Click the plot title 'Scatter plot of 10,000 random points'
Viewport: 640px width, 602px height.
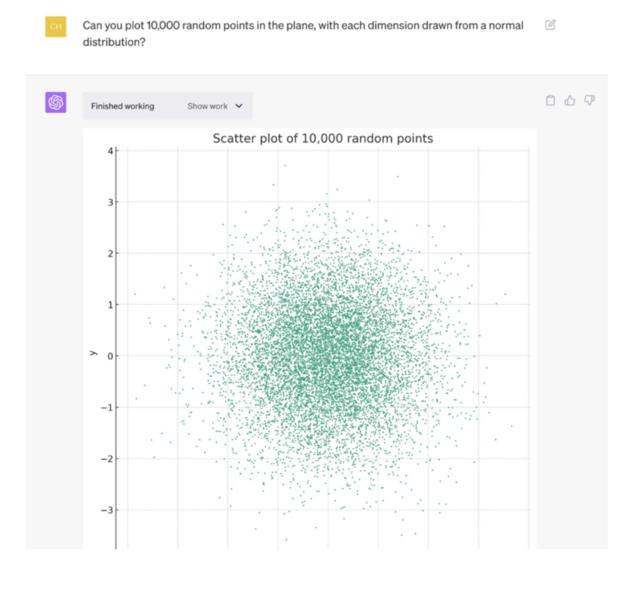(323, 139)
